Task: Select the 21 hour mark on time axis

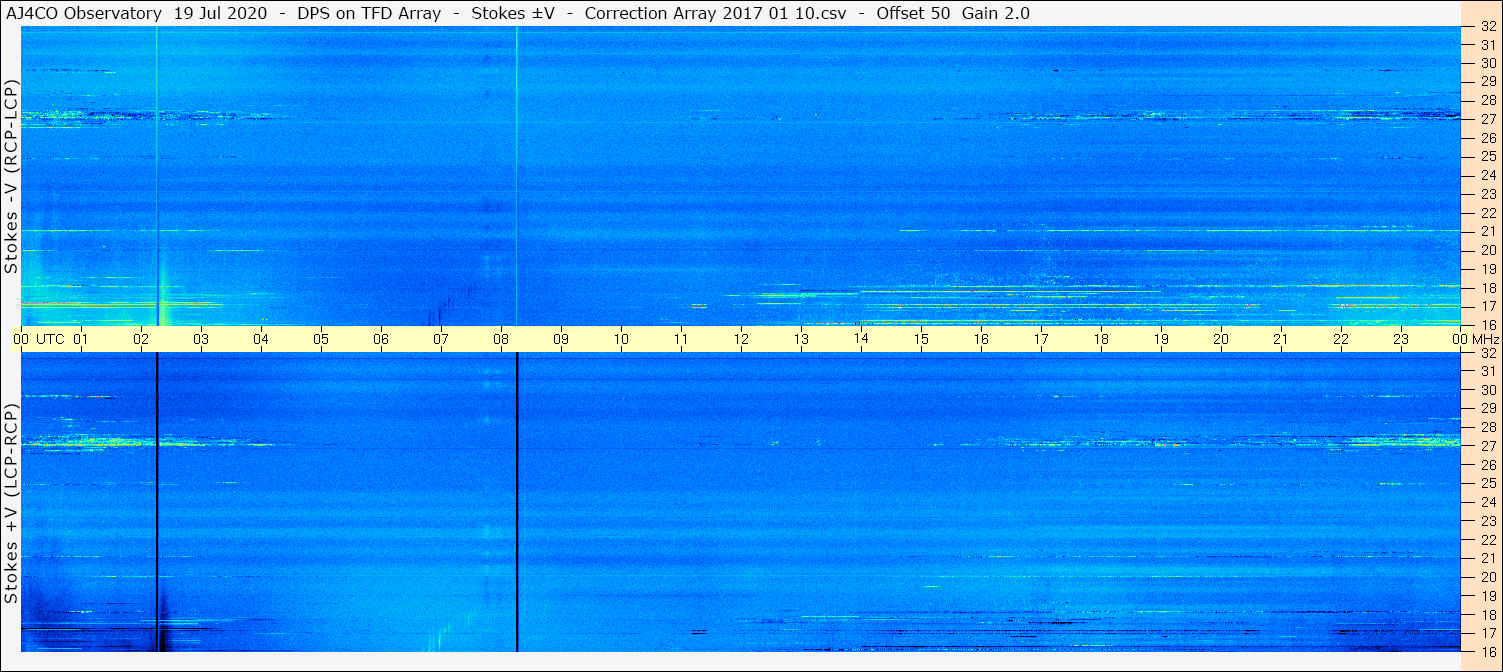Action: point(1281,339)
